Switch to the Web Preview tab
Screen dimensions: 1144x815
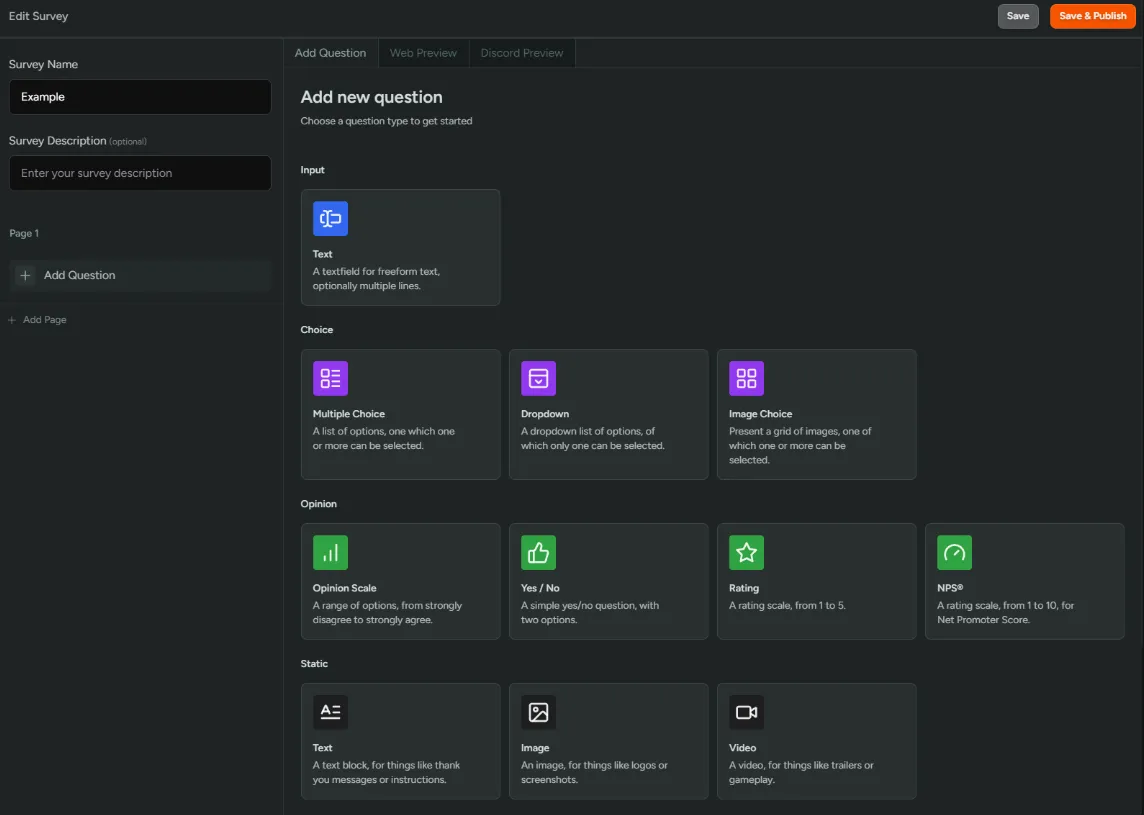423,53
